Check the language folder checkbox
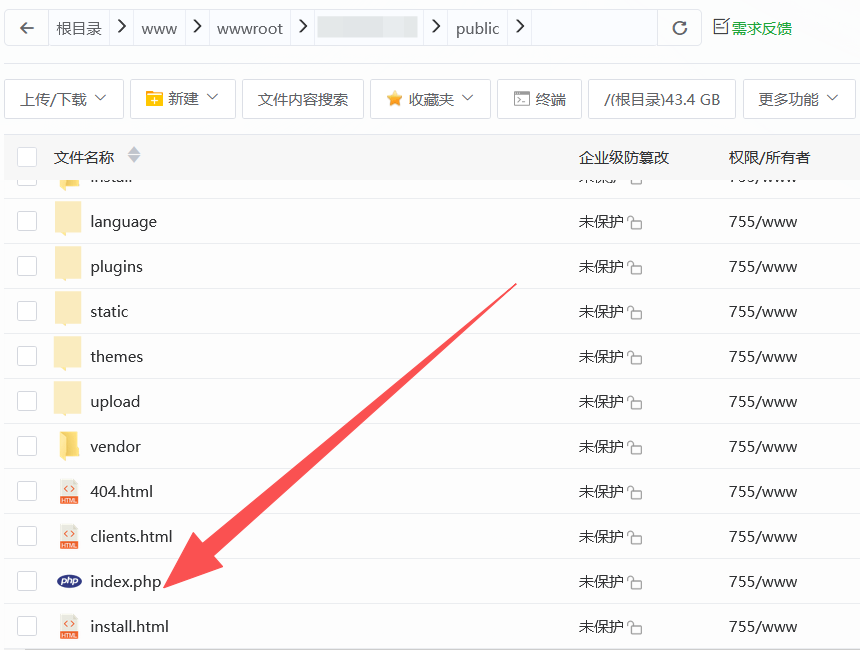This screenshot has width=860, height=650. click(27, 222)
